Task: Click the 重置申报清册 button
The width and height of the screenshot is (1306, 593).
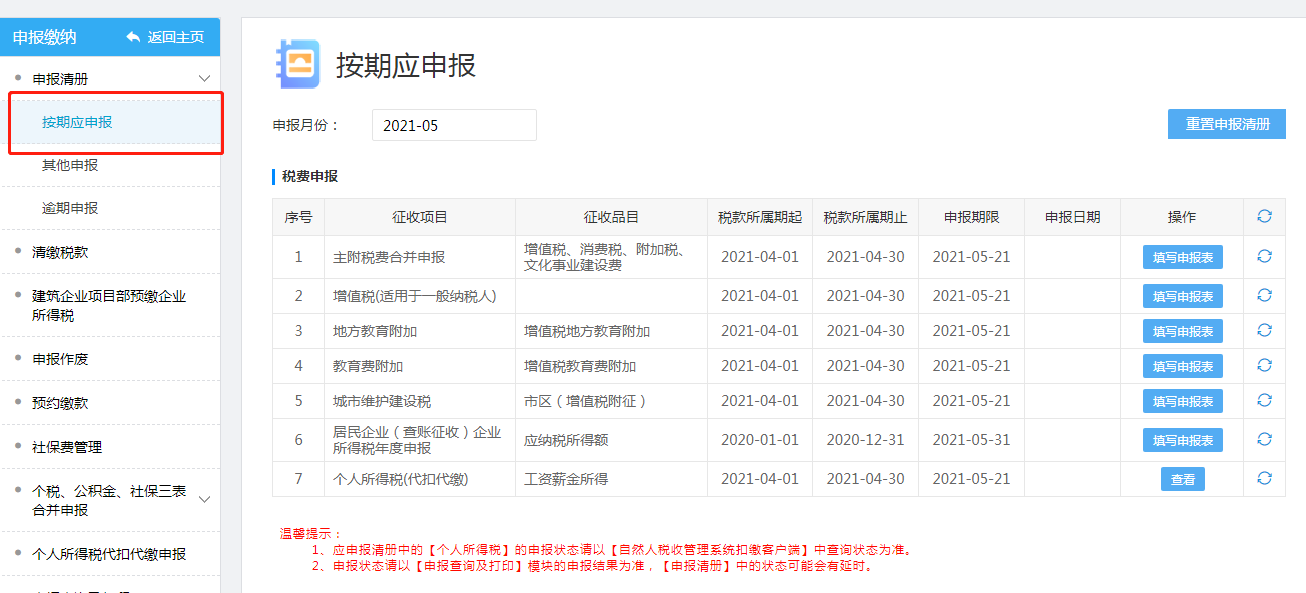Action: [1227, 124]
